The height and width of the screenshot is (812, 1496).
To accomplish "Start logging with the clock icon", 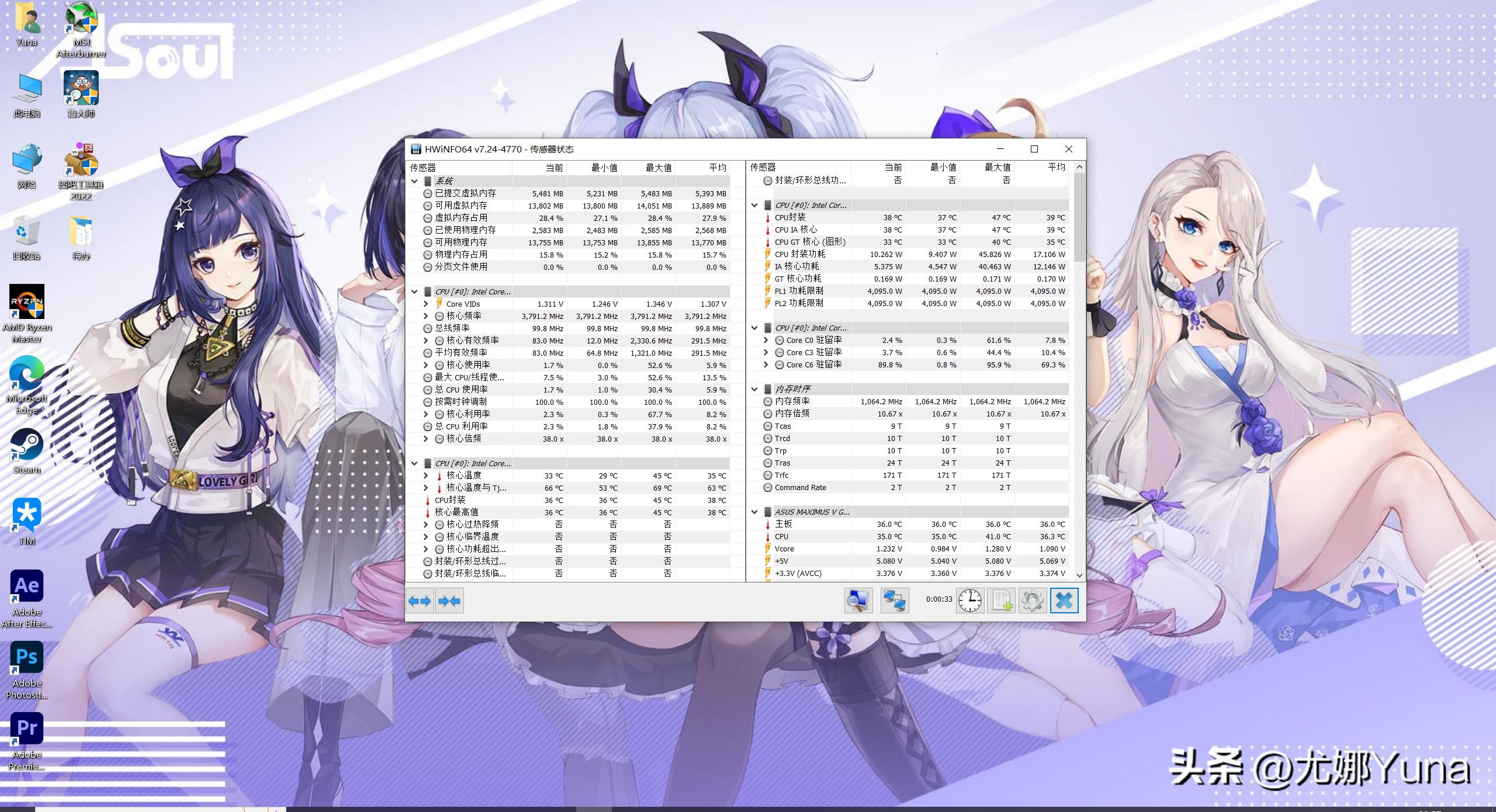I will [x=969, y=601].
